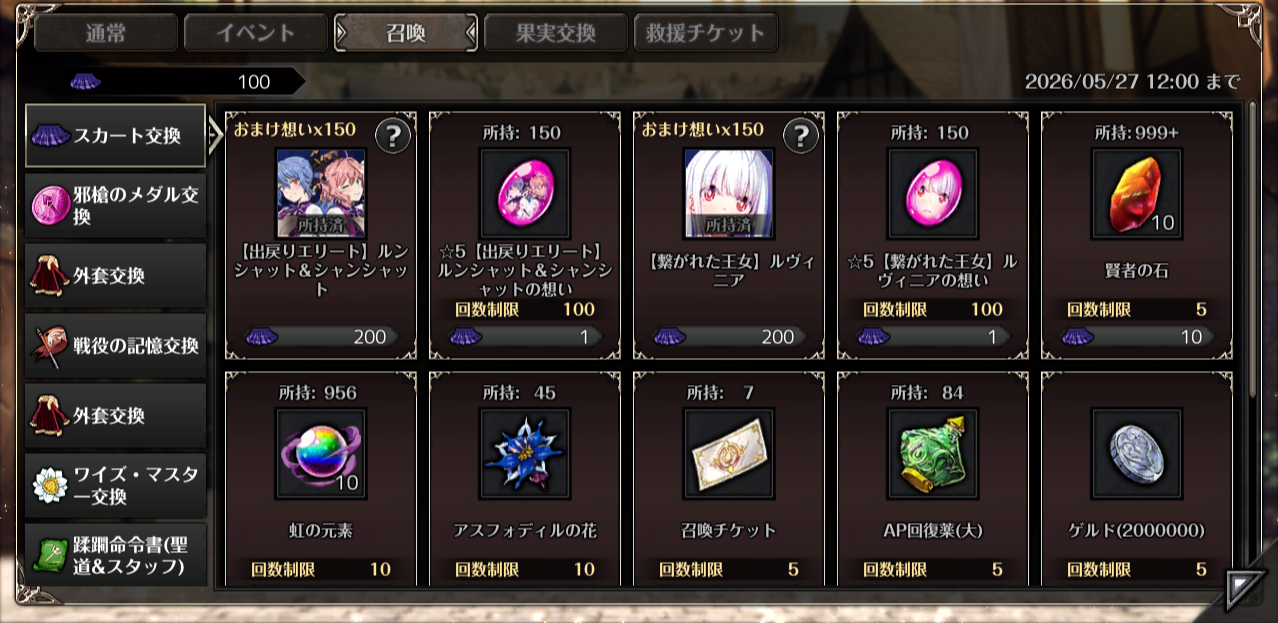Switch to the 果実交換 tab
The image size is (1278, 623).
click(556, 33)
